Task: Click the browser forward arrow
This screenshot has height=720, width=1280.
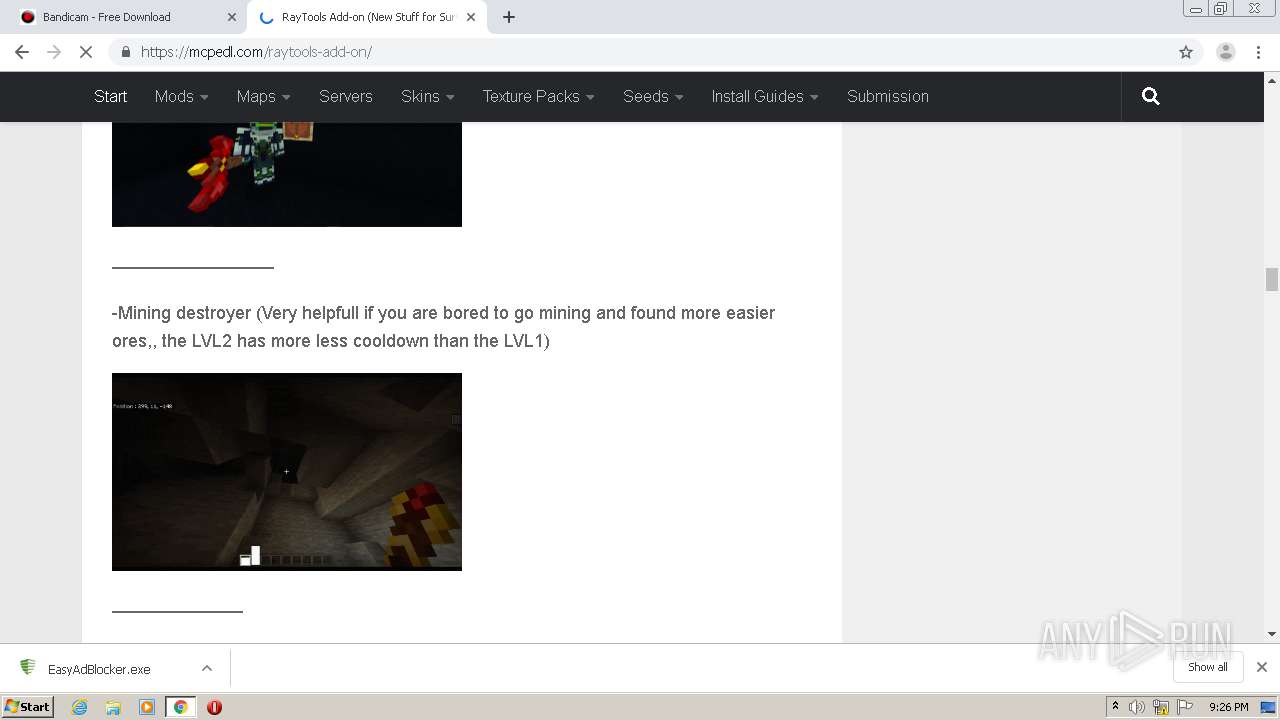Action: [x=54, y=52]
